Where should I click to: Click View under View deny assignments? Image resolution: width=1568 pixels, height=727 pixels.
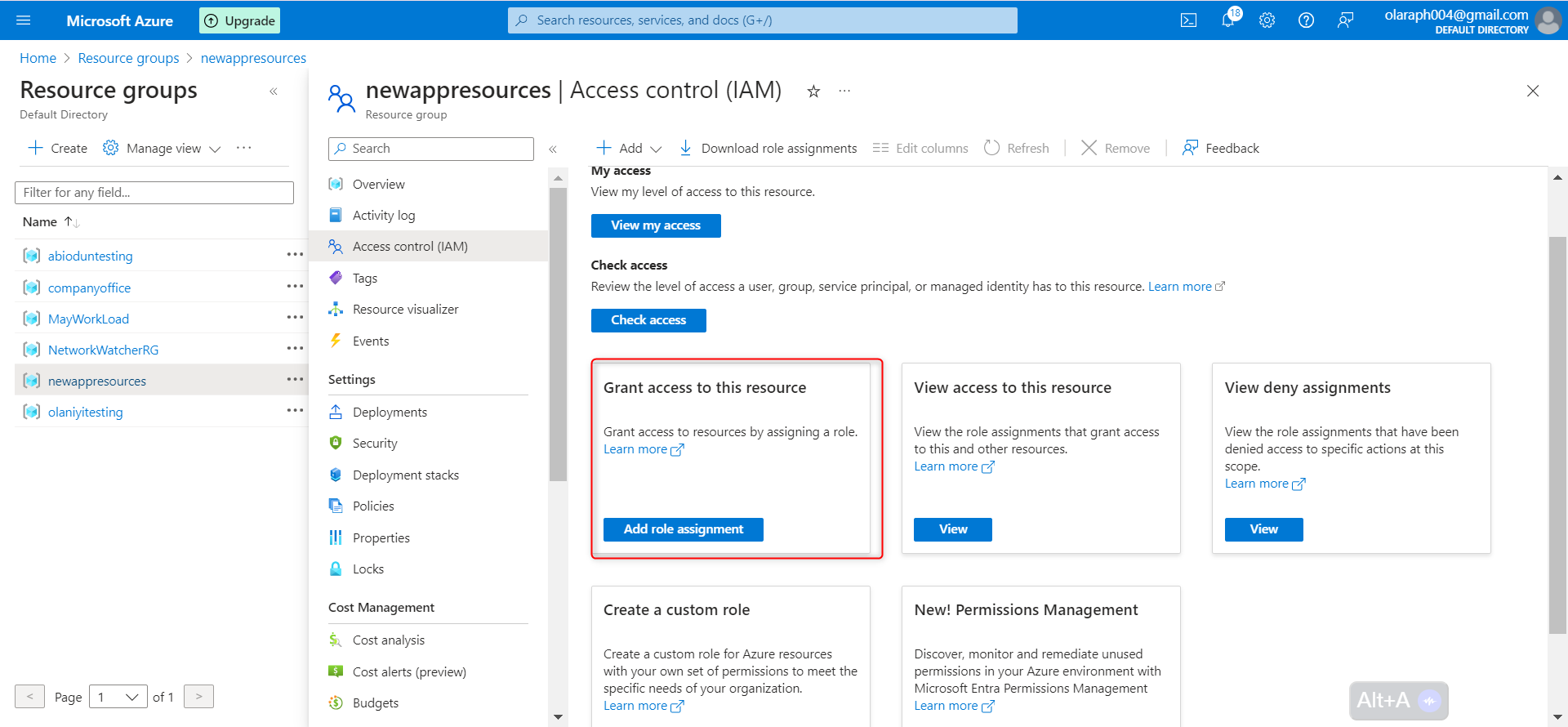pos(1263,529)
